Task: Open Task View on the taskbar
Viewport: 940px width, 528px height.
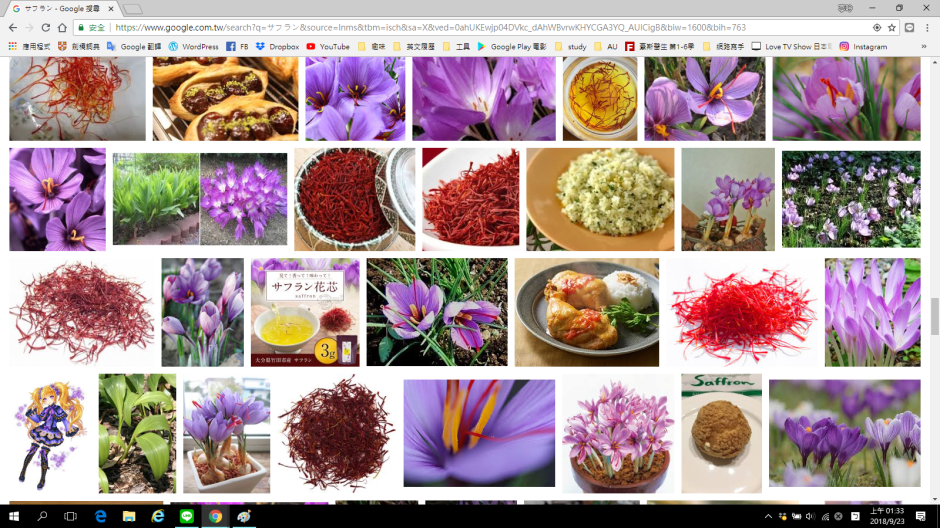Action: [x=71, y=516]
